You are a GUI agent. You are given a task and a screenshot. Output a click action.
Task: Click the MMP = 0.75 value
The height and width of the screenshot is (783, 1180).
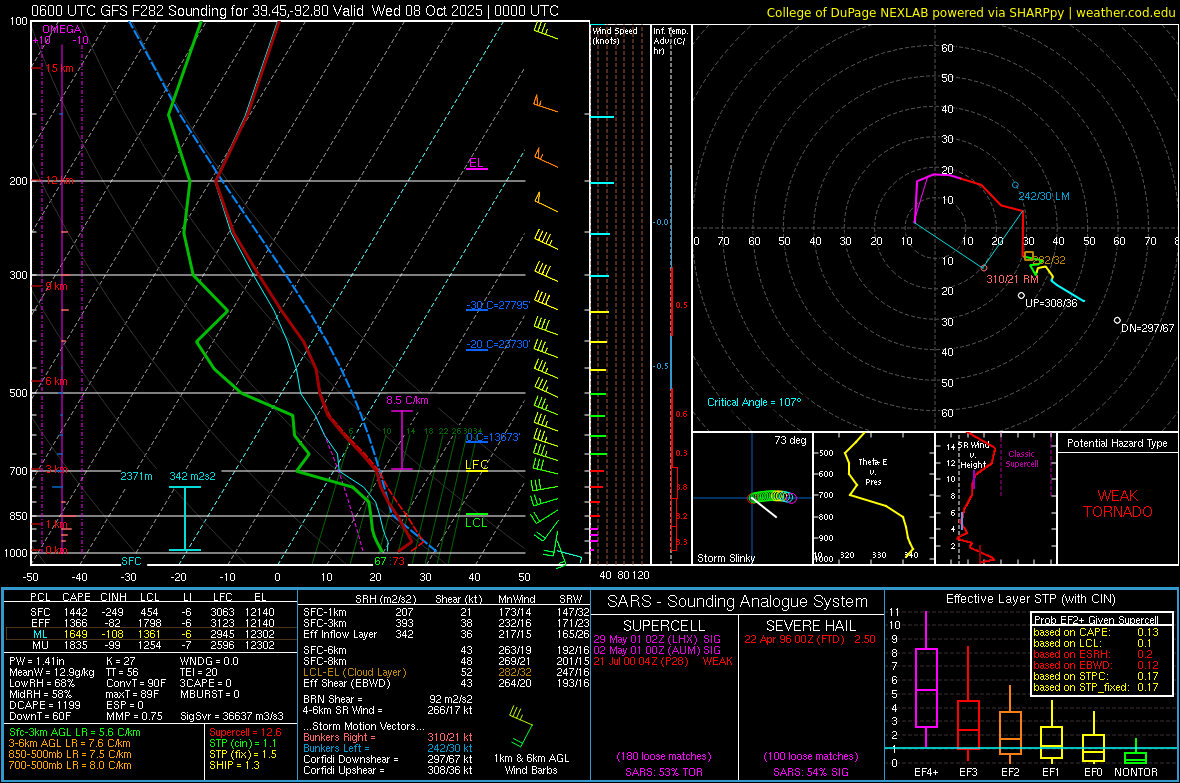[x=134, y=716]
